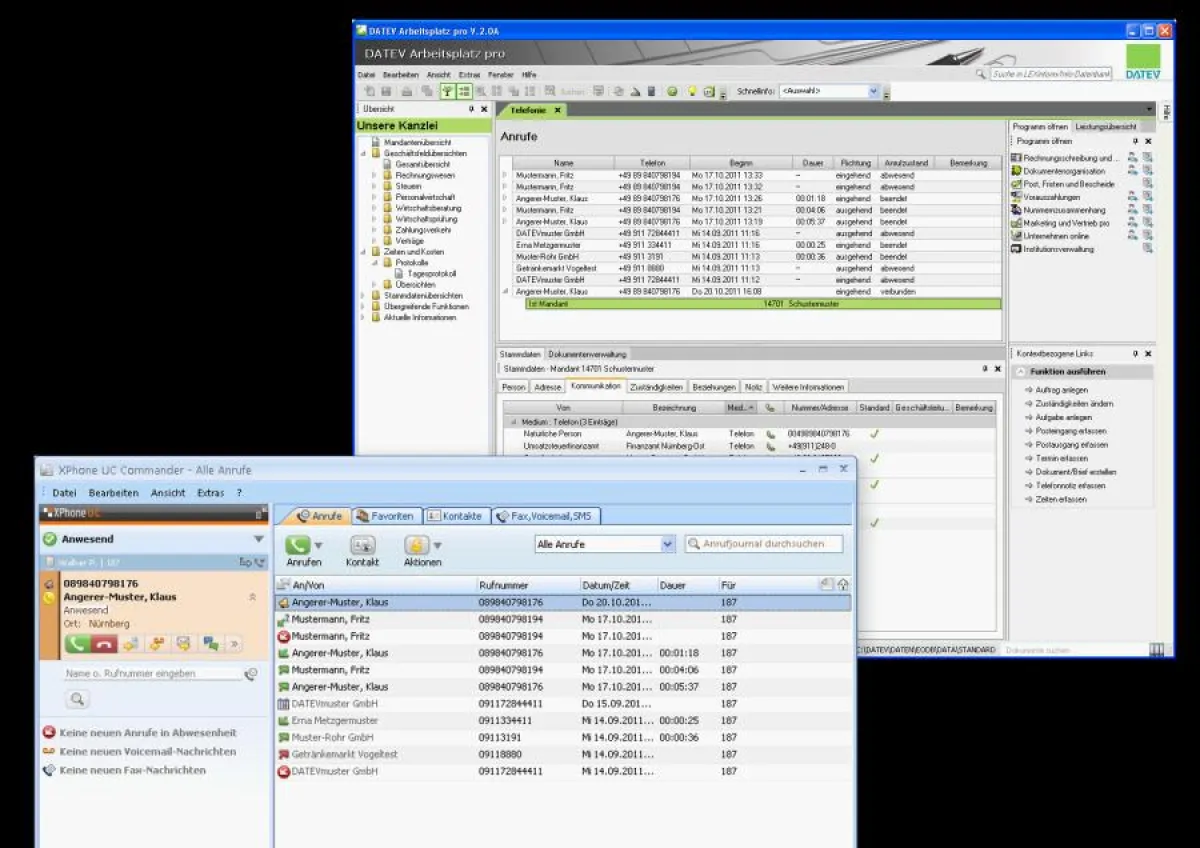Click the green phone icon in the contact card
The height and width of the screenshot is (848, 1200).
pos(77,644)
